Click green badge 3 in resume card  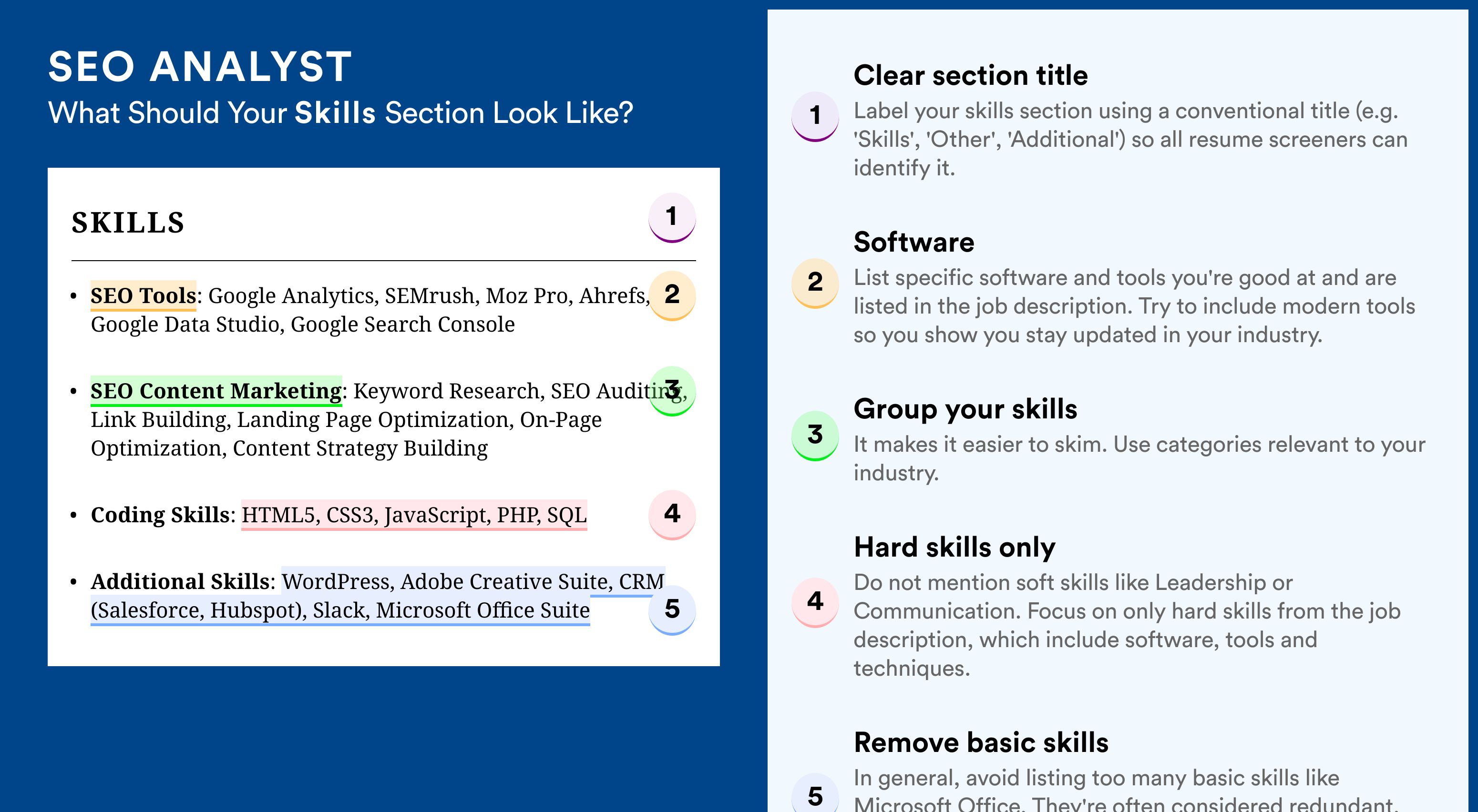tap(672, 390)
